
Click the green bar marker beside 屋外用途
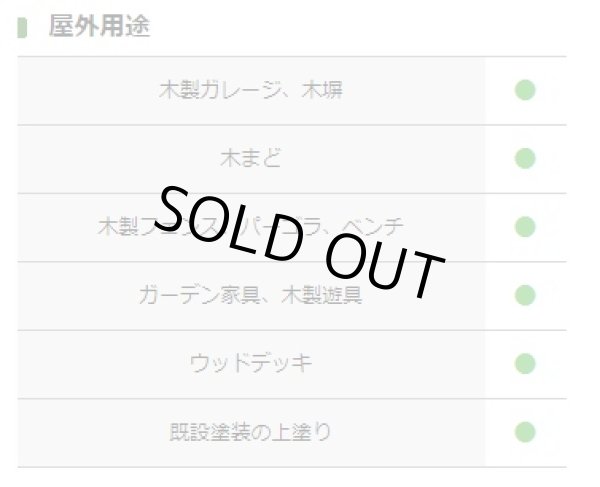[22, 27]
